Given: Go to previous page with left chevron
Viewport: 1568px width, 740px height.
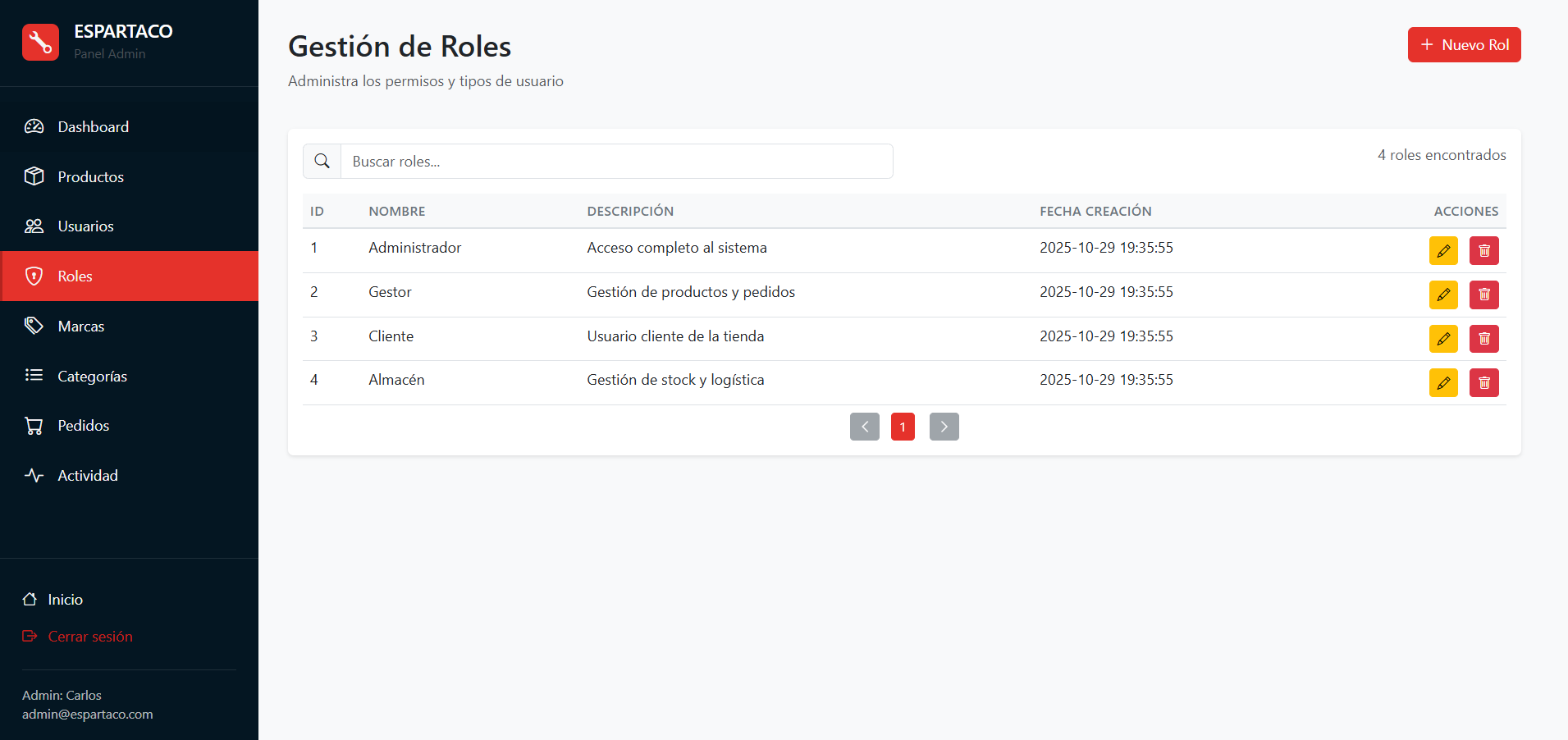Looking at the screenshot, I should tap(865, 427).
